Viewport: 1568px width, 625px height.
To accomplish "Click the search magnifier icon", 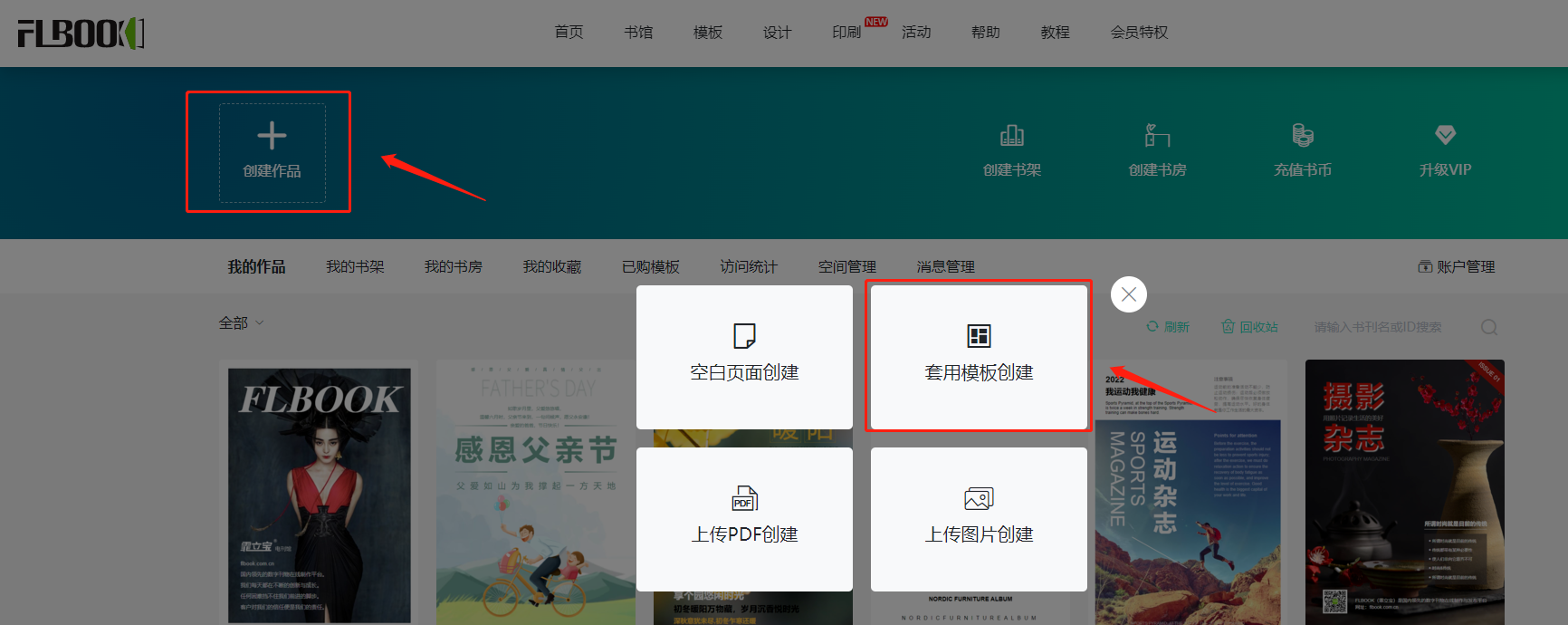I will [1489, 327].
